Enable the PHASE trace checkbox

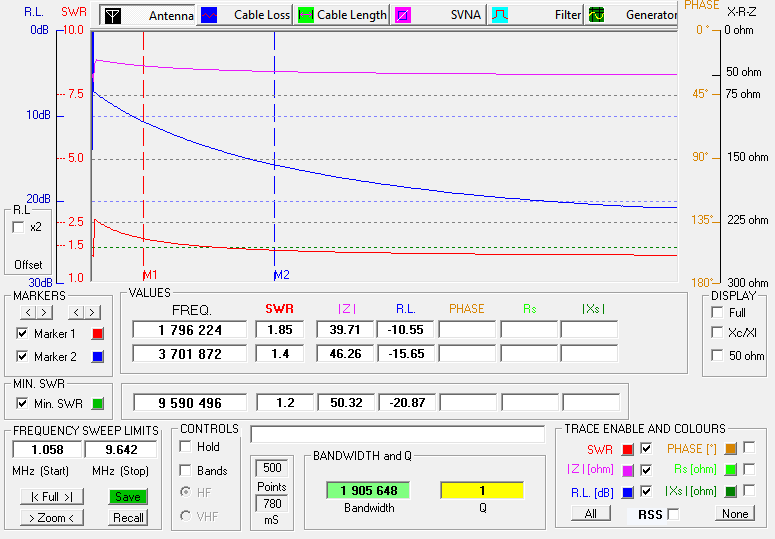[749, 448]
